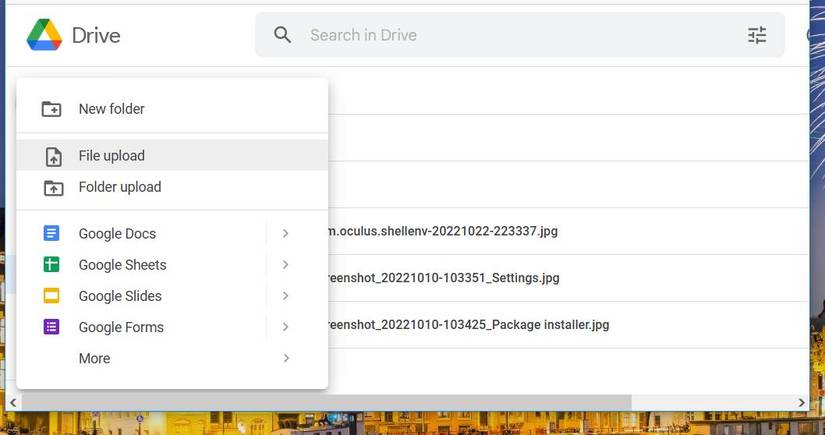
Task: Click the File upload icon
Action: pyautogui.click(x=53, y=157)
